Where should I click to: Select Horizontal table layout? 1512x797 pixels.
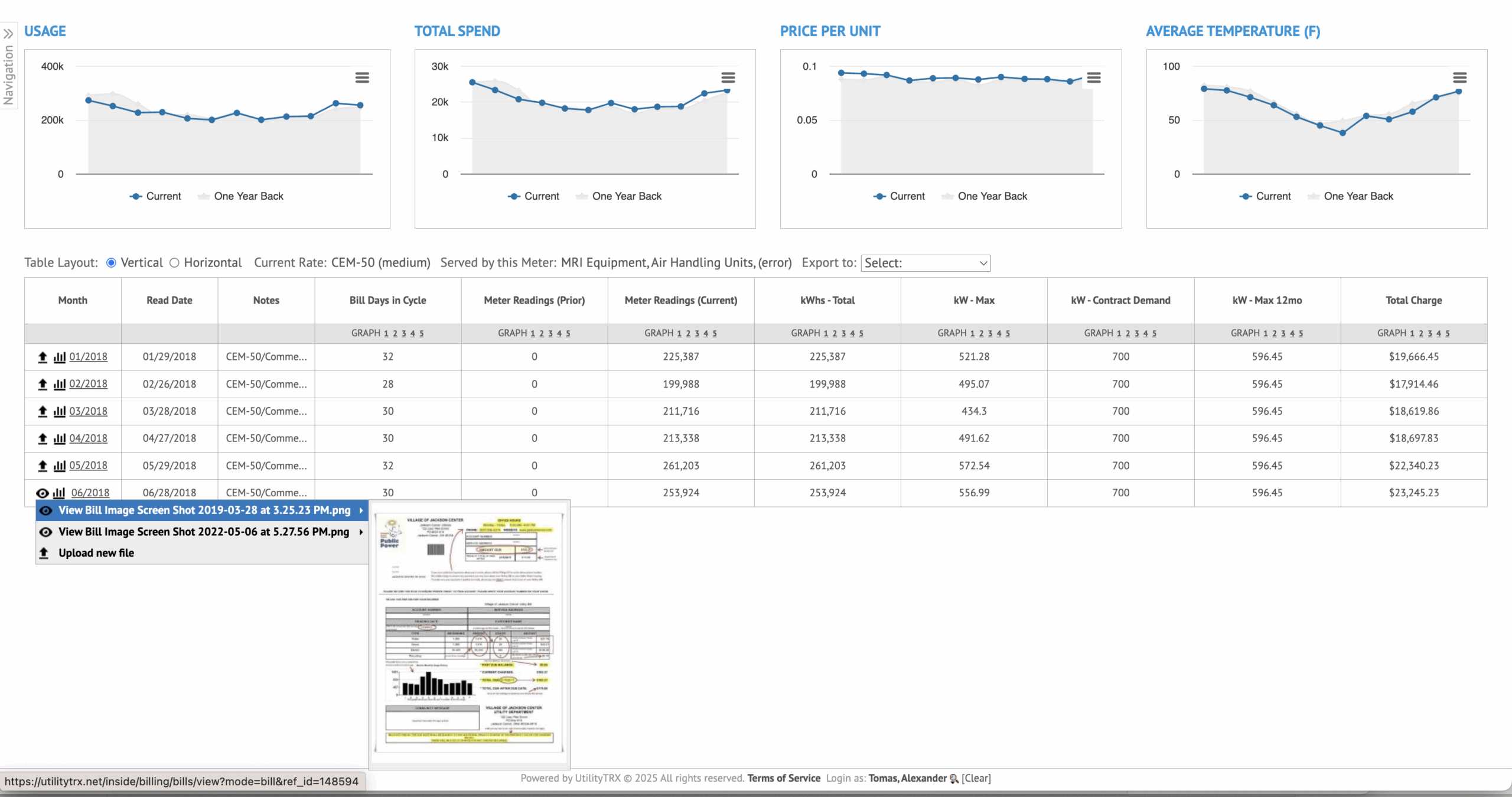click(x=174, y=263)
